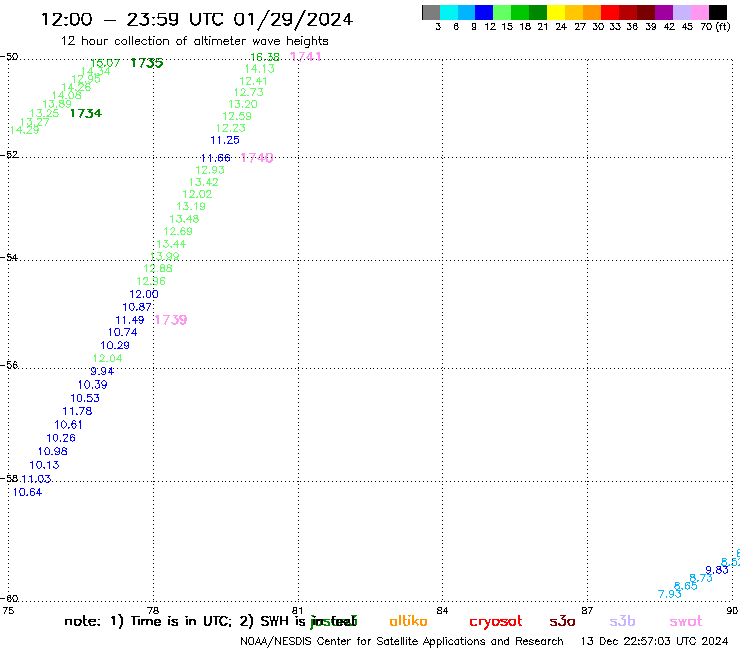Pick the yellow swatch in the wave height legend
The image size is (740, 650).
(x=556, y=12)
